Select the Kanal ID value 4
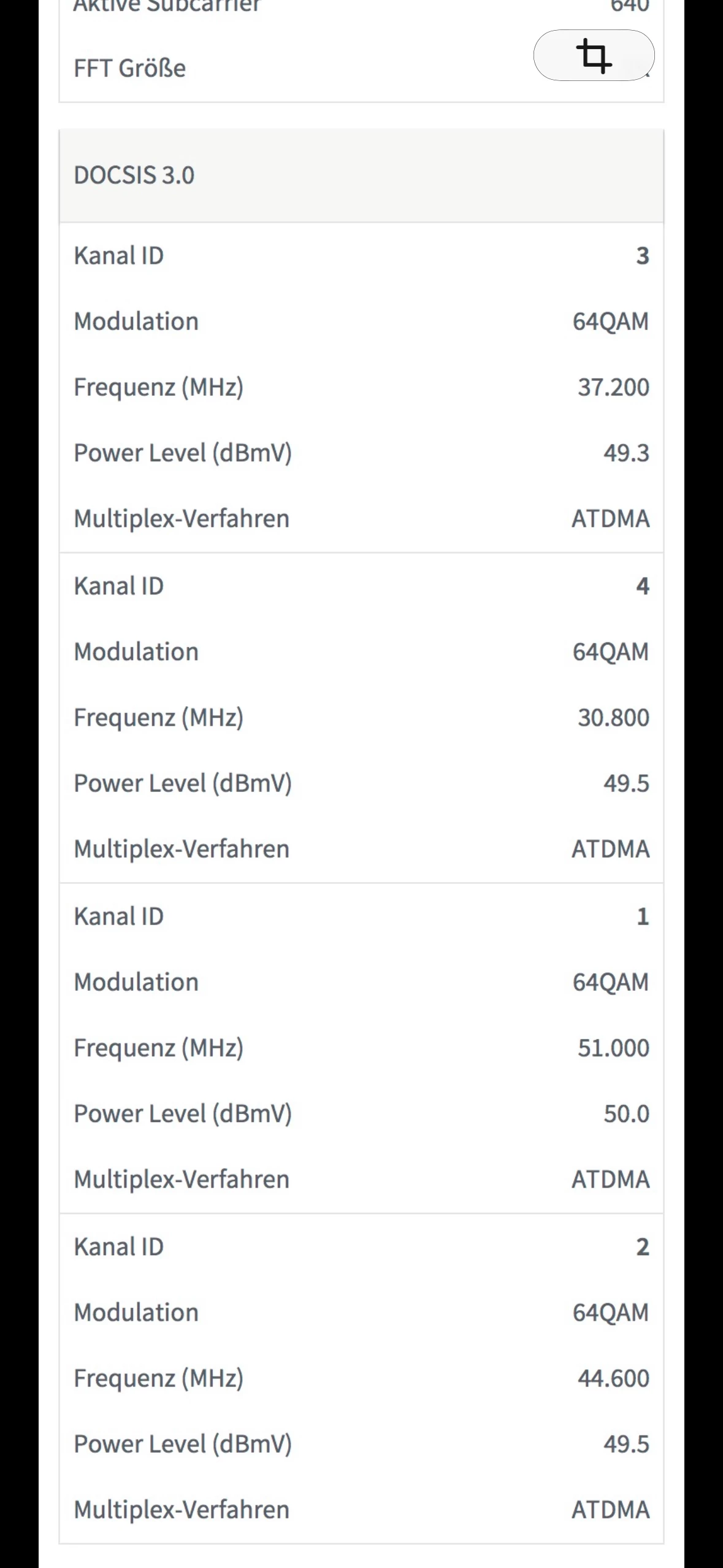 tap(642, 586)
